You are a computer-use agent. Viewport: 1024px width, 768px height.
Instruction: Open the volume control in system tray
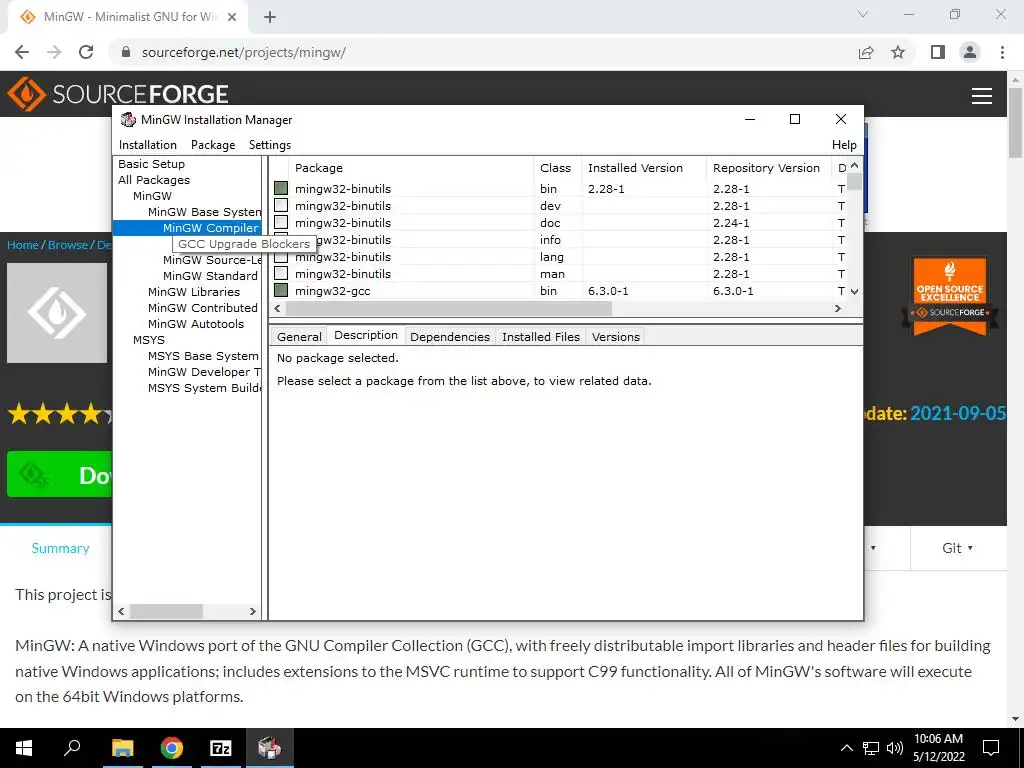tap(895, 748)
